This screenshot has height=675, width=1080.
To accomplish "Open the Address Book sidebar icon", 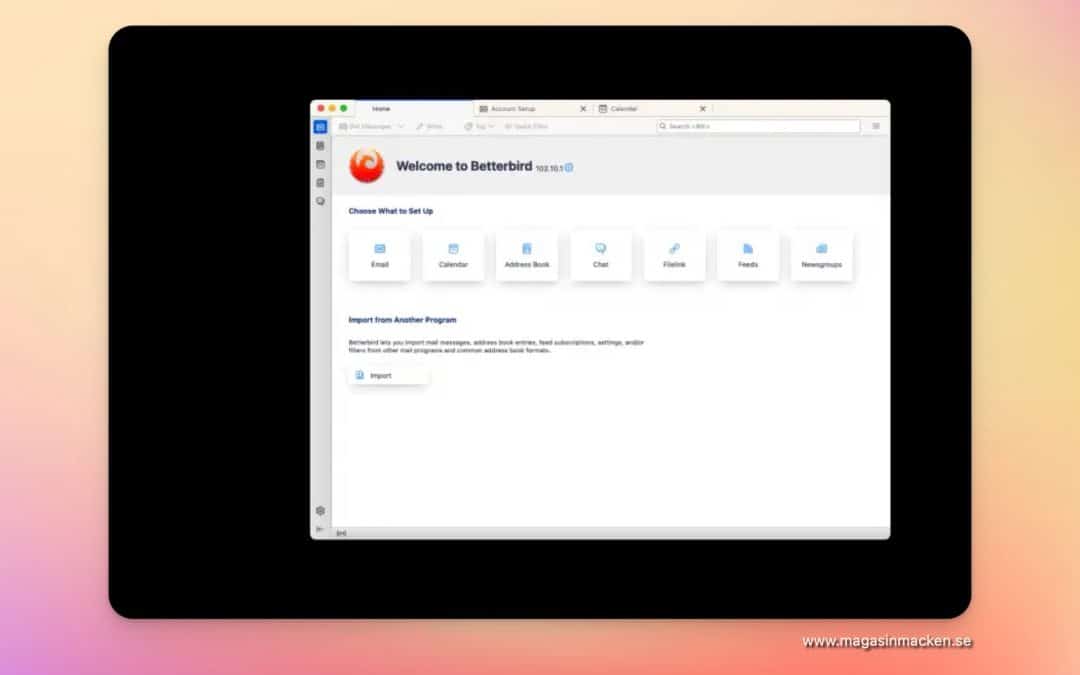I will coord(320,146).
